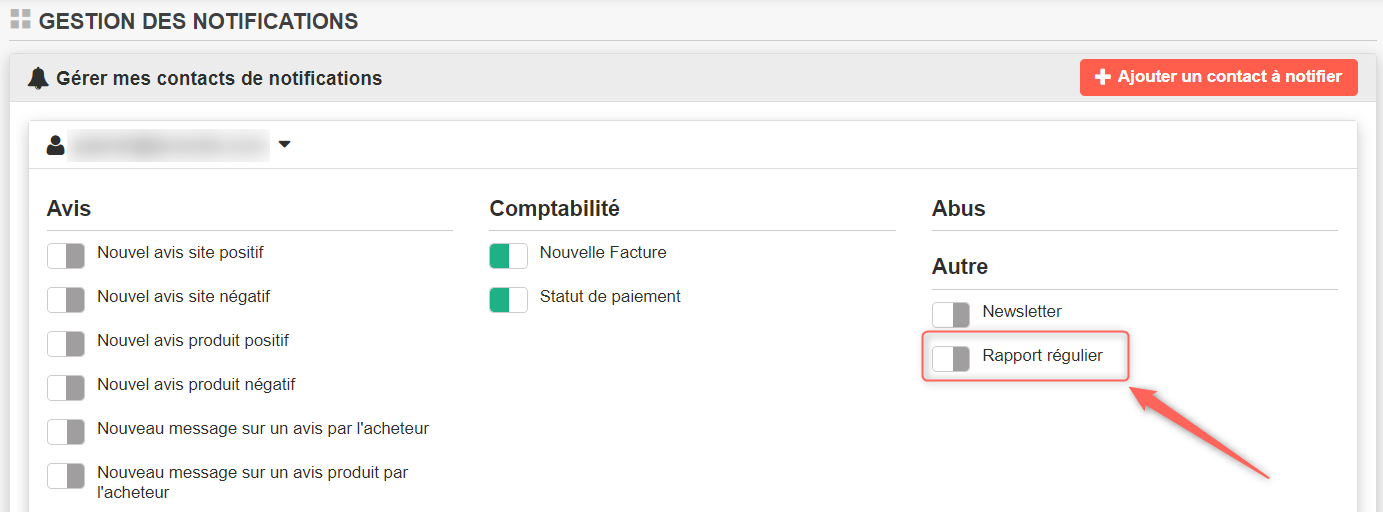Toggle Nouvel avis site négatif switch

pyautogui.click(x=66, y=300)
